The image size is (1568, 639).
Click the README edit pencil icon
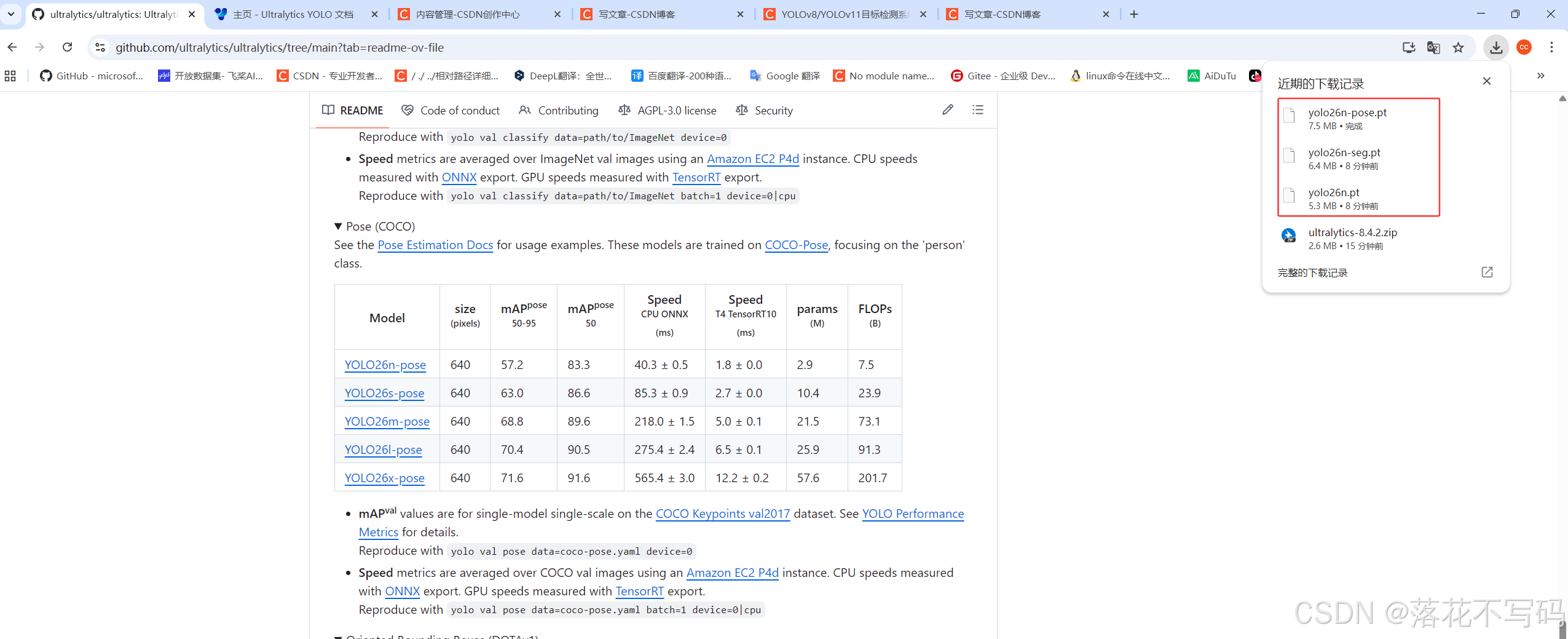[x=947, y=109]
